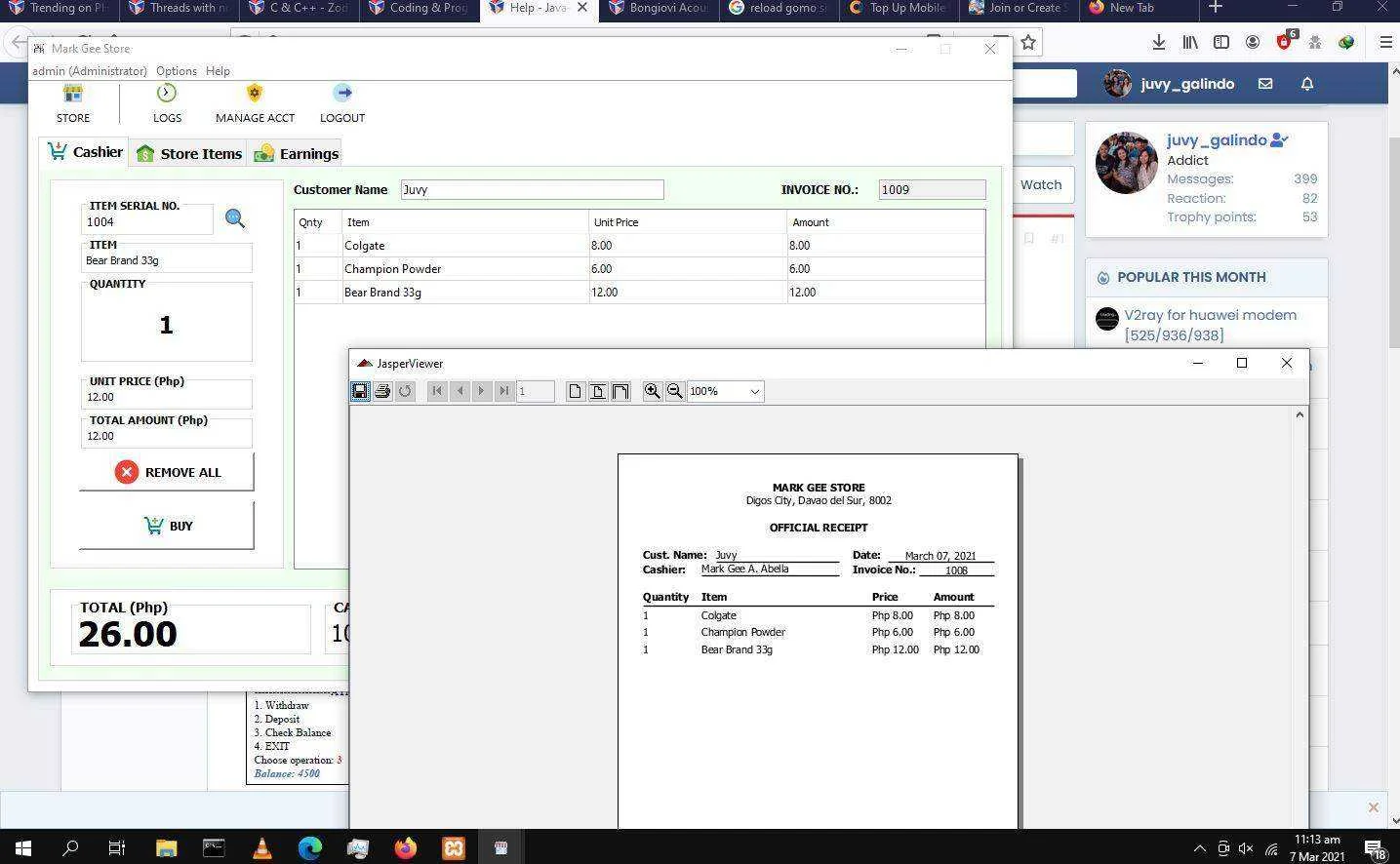Click the Amount column header
This screenshot has width=1400, height=864.
click(885, 222)
